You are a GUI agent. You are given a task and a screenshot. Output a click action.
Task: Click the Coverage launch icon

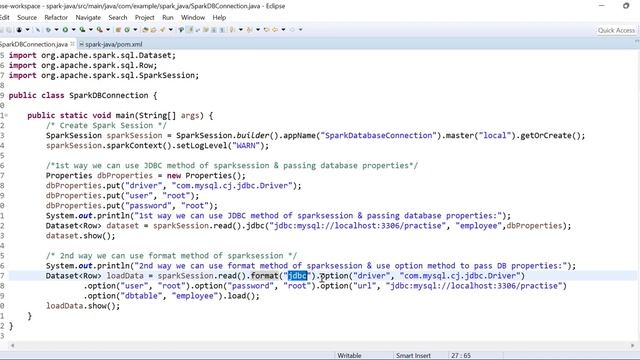(82, 29)
